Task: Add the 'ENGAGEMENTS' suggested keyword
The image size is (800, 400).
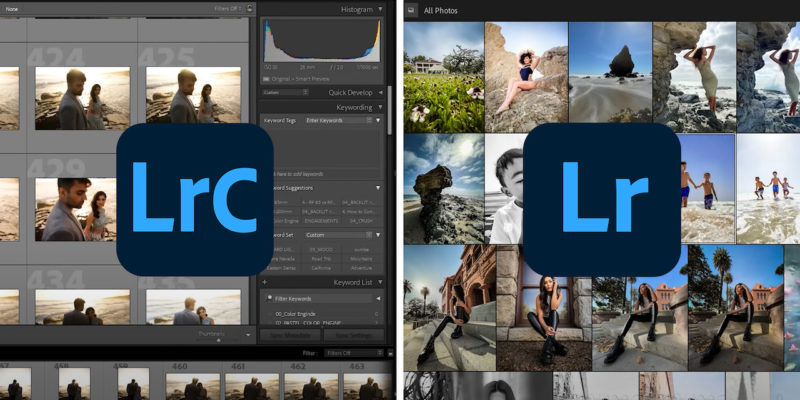Action: pyautogui.click(x=321, y=221)
